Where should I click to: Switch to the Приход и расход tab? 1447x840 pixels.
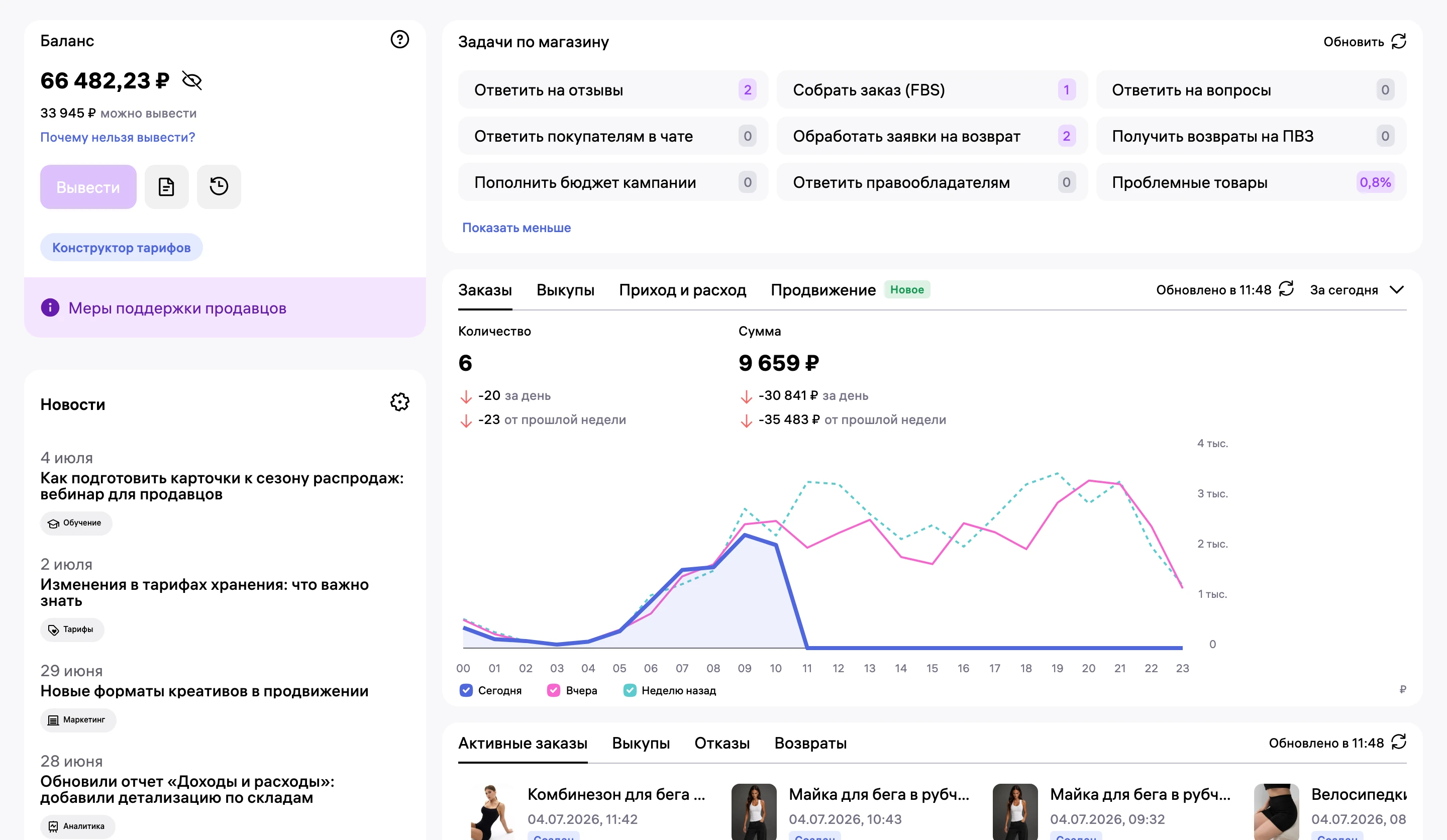point(682,290)
